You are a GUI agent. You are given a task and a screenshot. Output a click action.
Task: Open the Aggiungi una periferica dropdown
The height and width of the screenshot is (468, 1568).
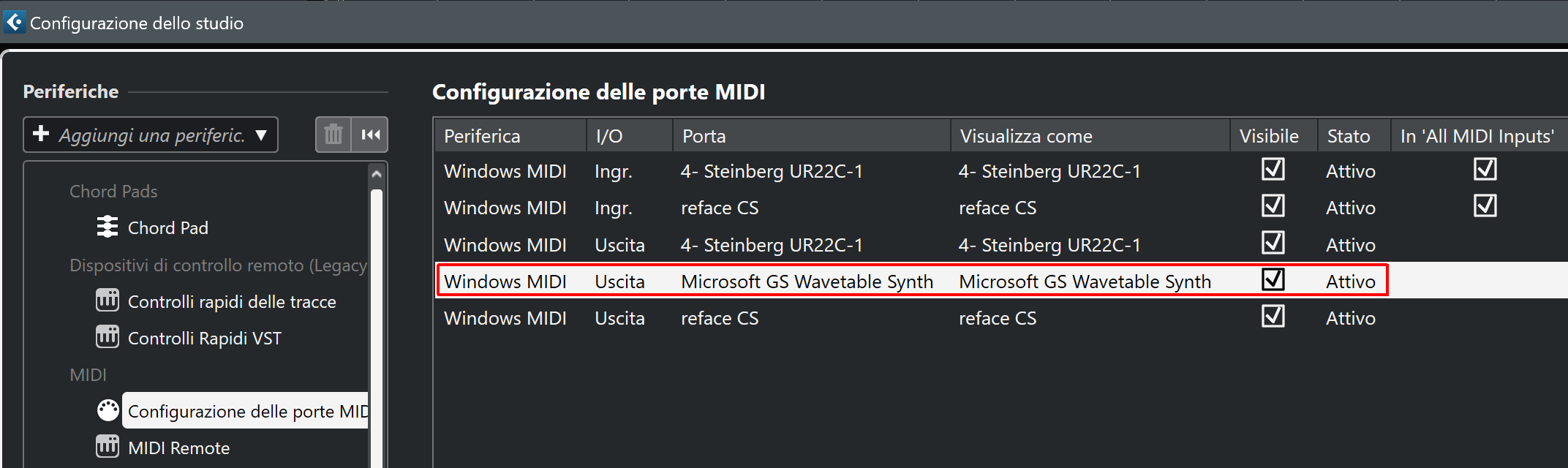point(151,135)
